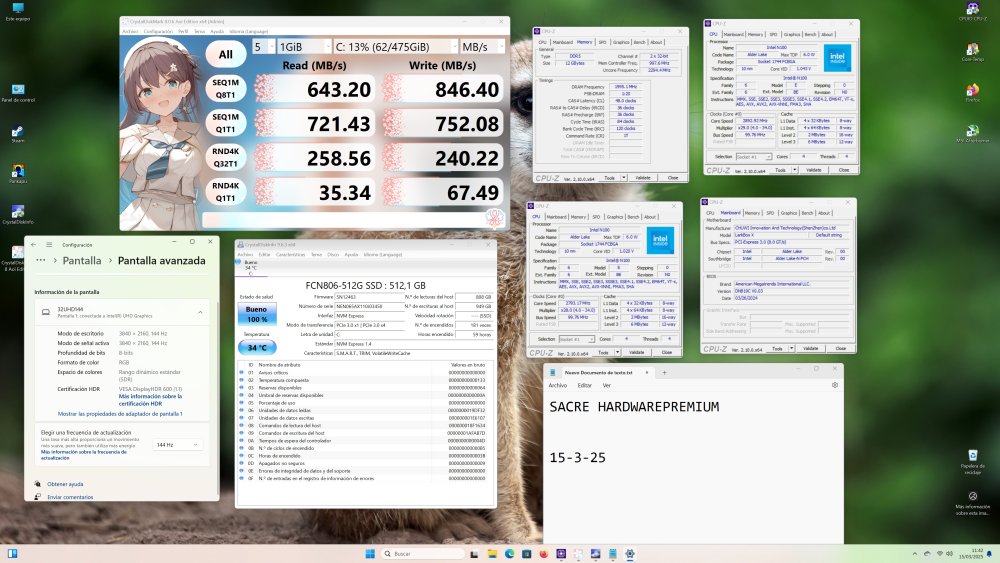1000x563 pixels.
Task: Open the Este equipo desktop icon
Action: [x=18, y=11]
